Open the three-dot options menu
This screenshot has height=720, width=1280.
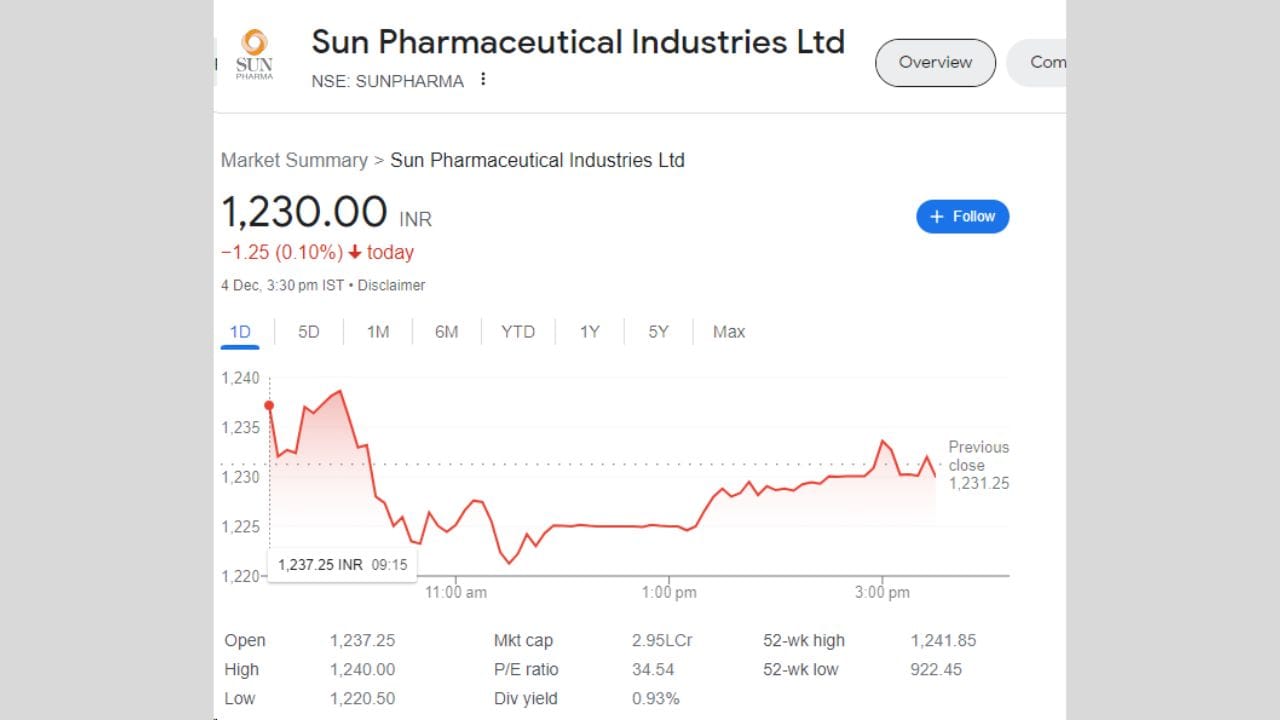[483, 80]
